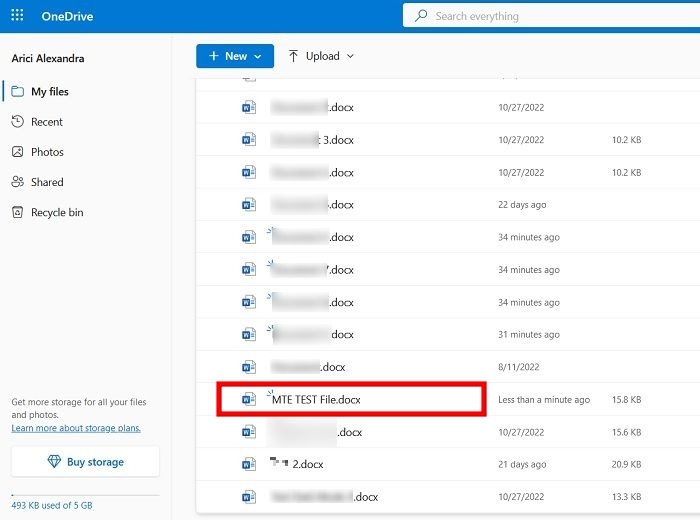
Task: Click the Photos icon in sidebar
Action: (x=18, y=152)
